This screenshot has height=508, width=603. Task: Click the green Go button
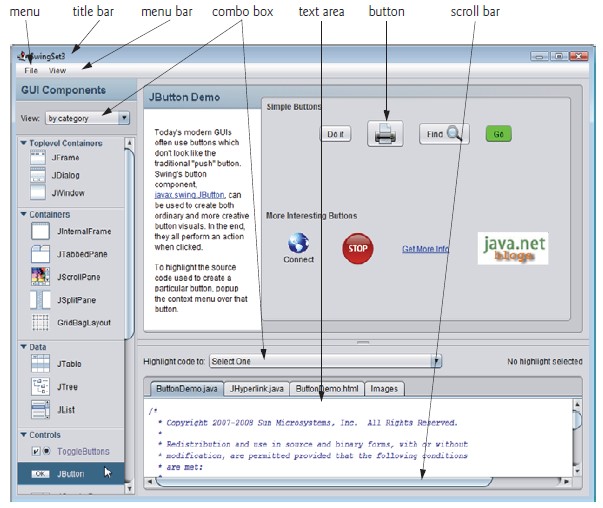(498, 133)
